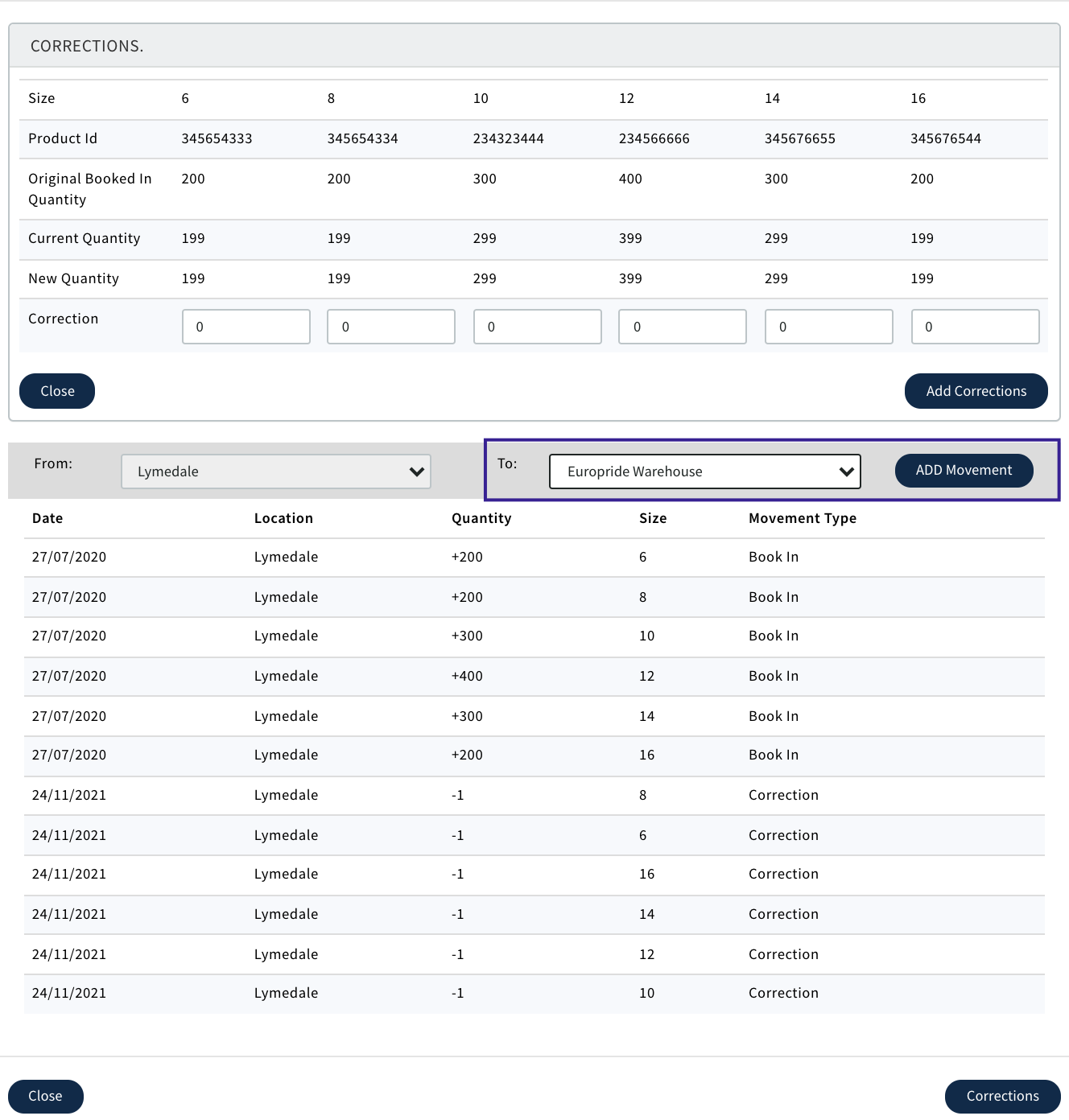
Task: Edit the correction field for size 16
Action: 975,327
